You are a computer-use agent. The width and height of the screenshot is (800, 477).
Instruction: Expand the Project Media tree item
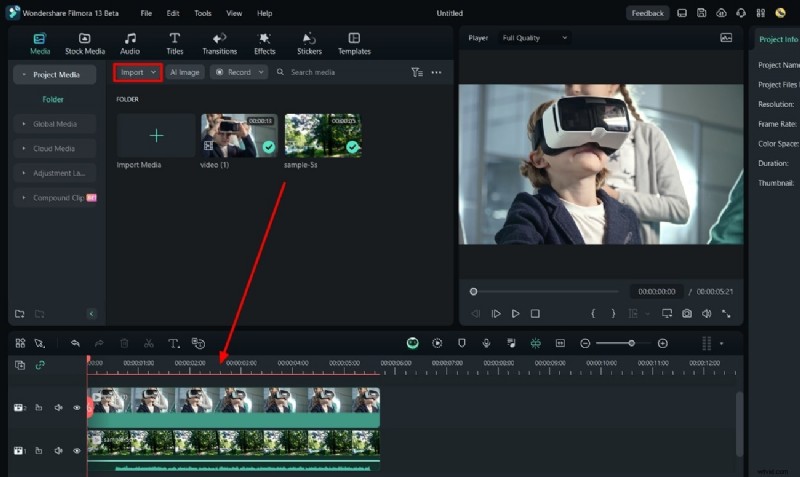coord(55,74)
